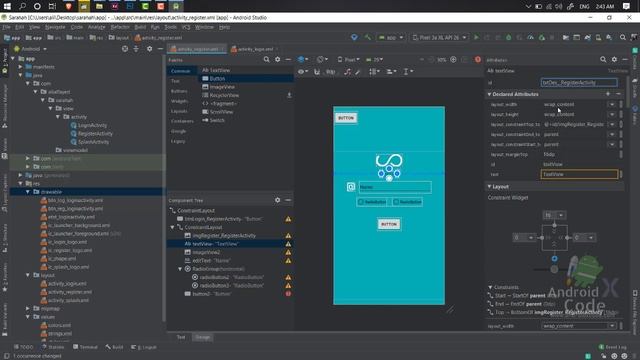Open Attributes panel settings gear

coord(614,60)
